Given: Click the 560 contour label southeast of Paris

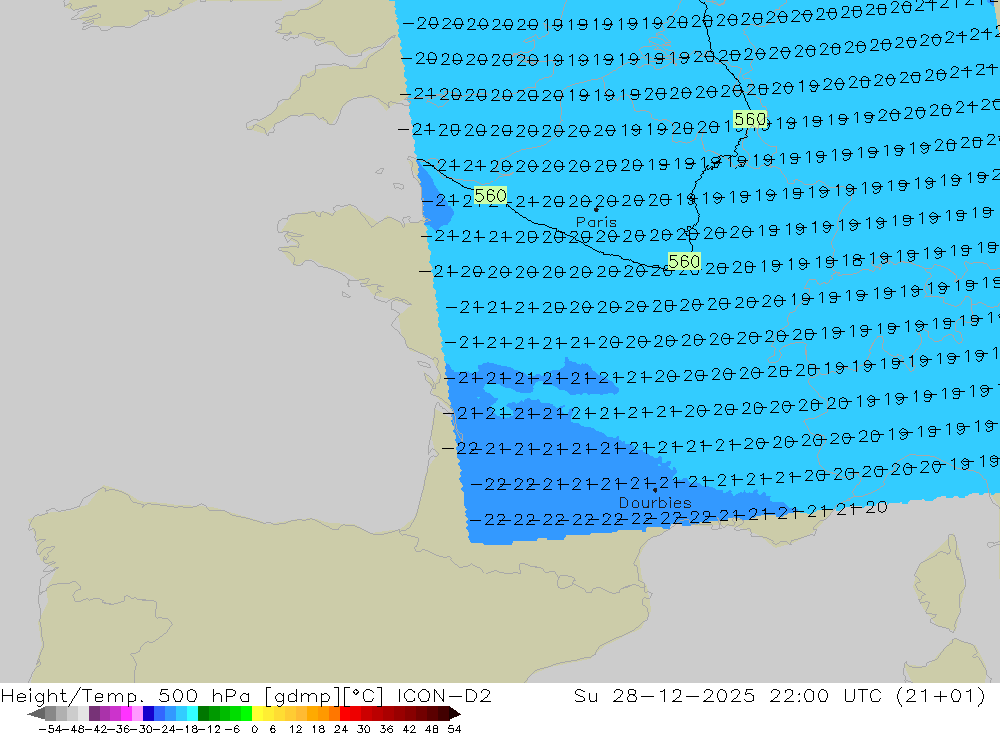Looking at the screenshot, I should [684, 261].
